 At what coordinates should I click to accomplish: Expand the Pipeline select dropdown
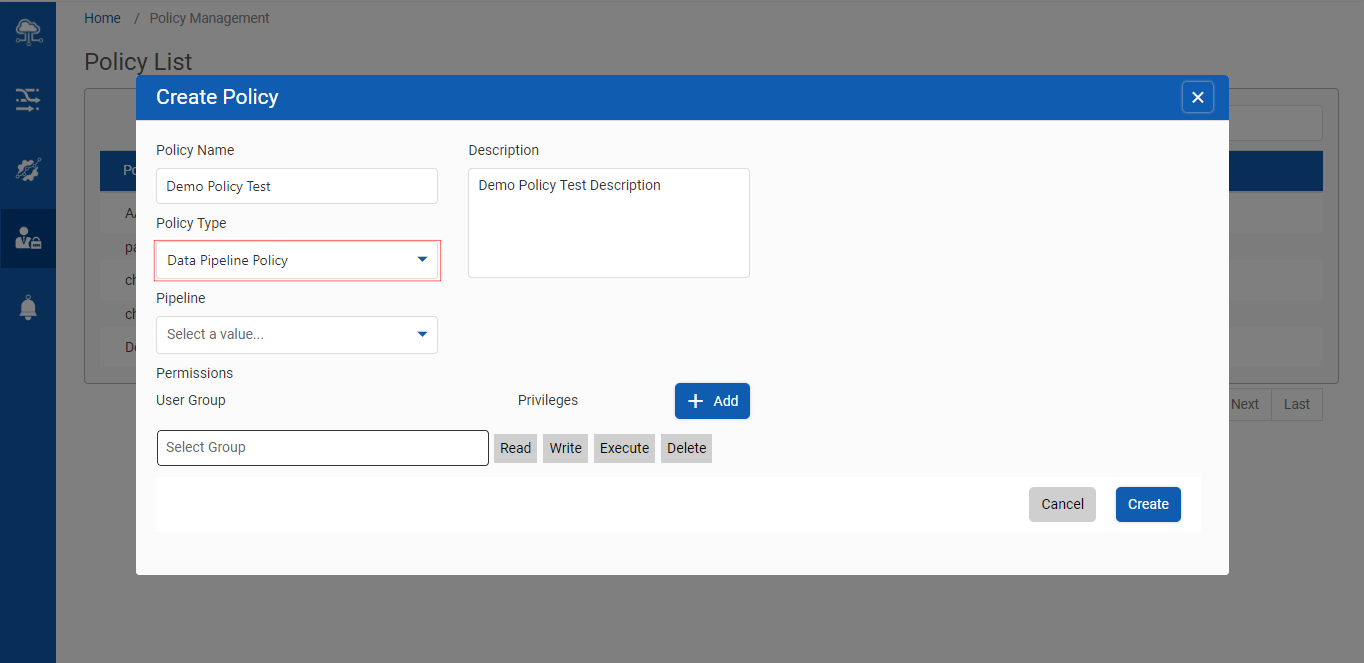pyautogui.click(x=297, y=334)
